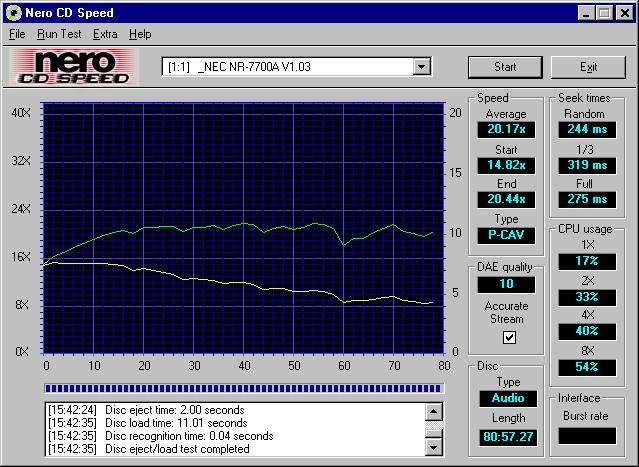Screen dimensions: 639x467
Task: Click the empty Burst rate field
Action: 587,436
